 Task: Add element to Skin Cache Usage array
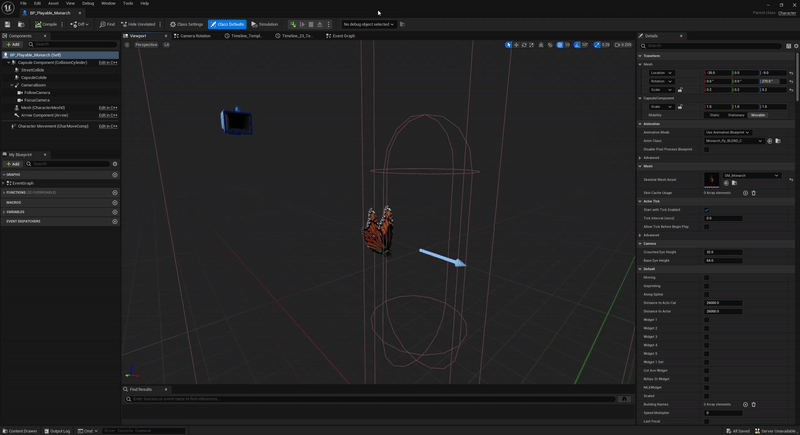pos(745,193)
